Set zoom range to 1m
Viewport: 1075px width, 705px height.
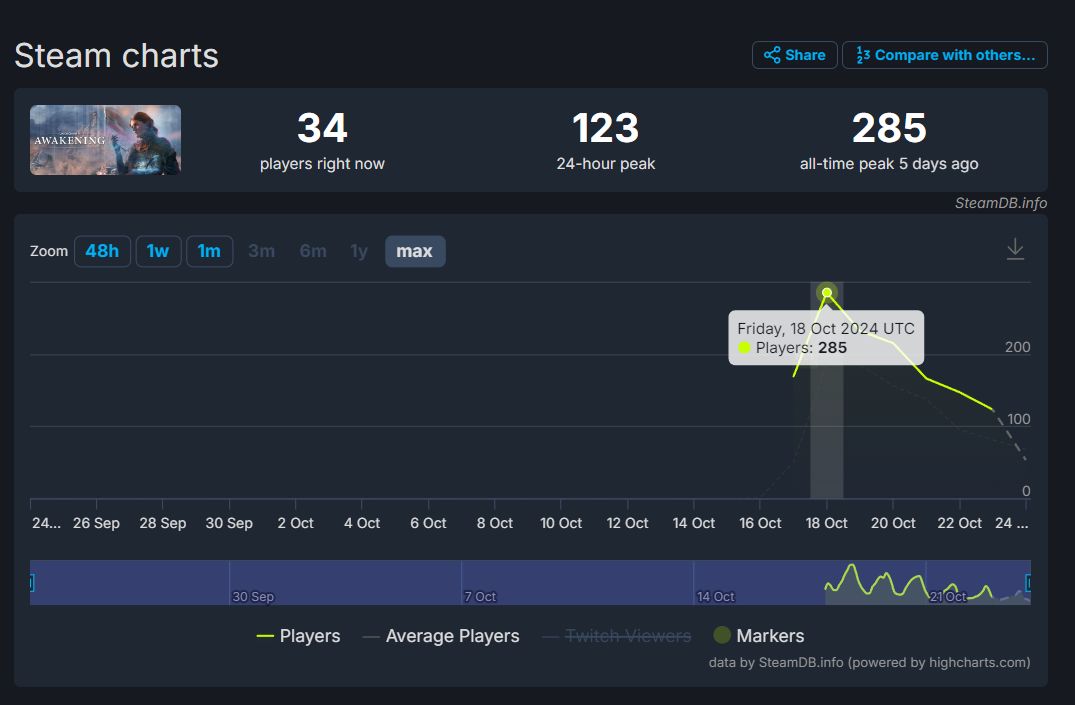click(x=210, y=251)
